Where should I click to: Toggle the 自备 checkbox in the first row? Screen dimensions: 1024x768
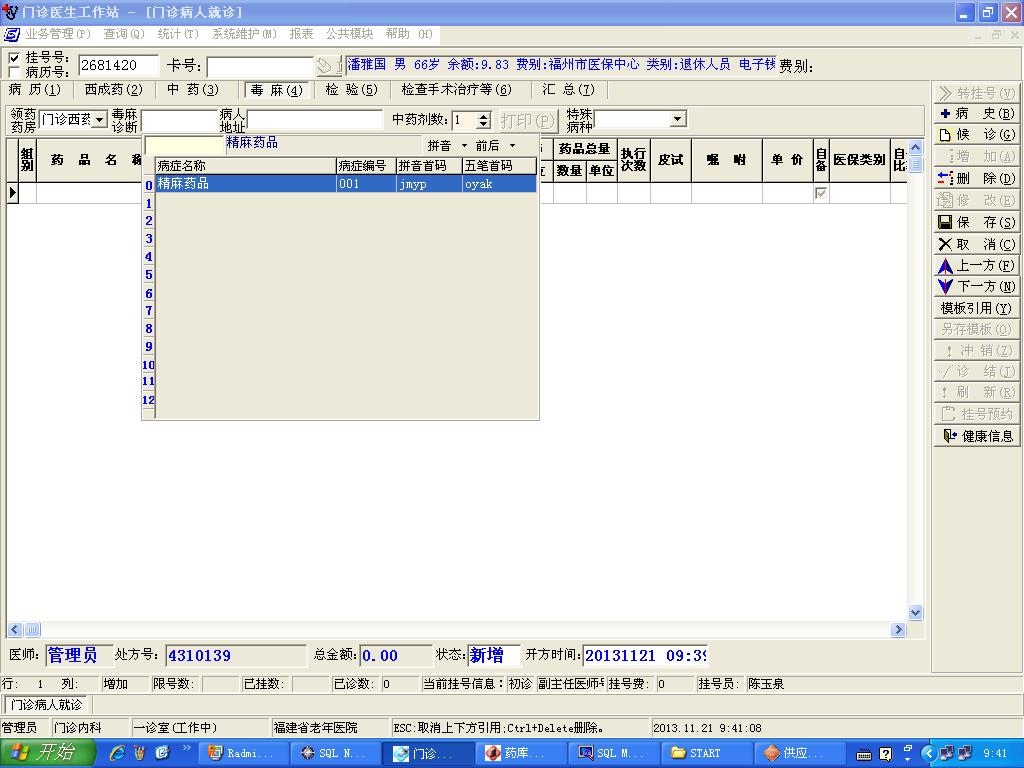(821, 193)
